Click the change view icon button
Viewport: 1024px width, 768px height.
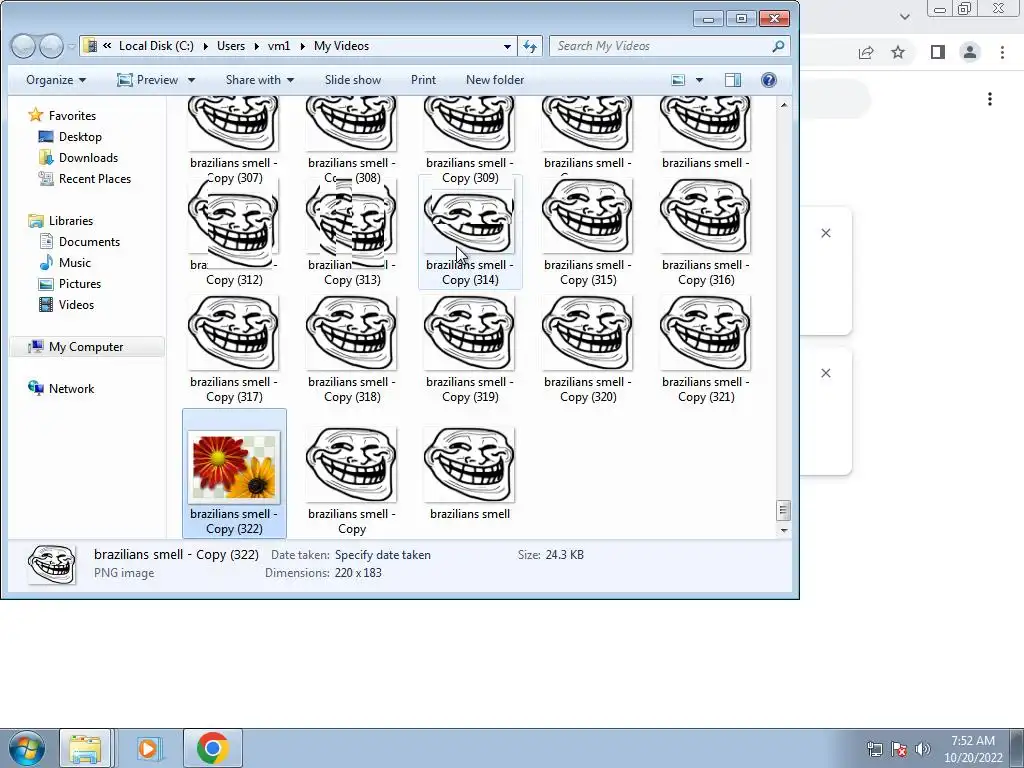679,80
